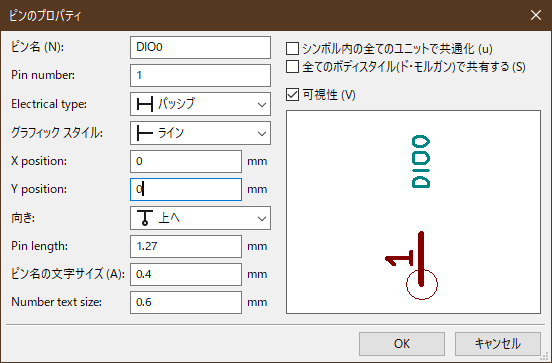The image size is (552, 363).
Task: Click the upward orientation pin icon
Action: (x=145, y=218)
